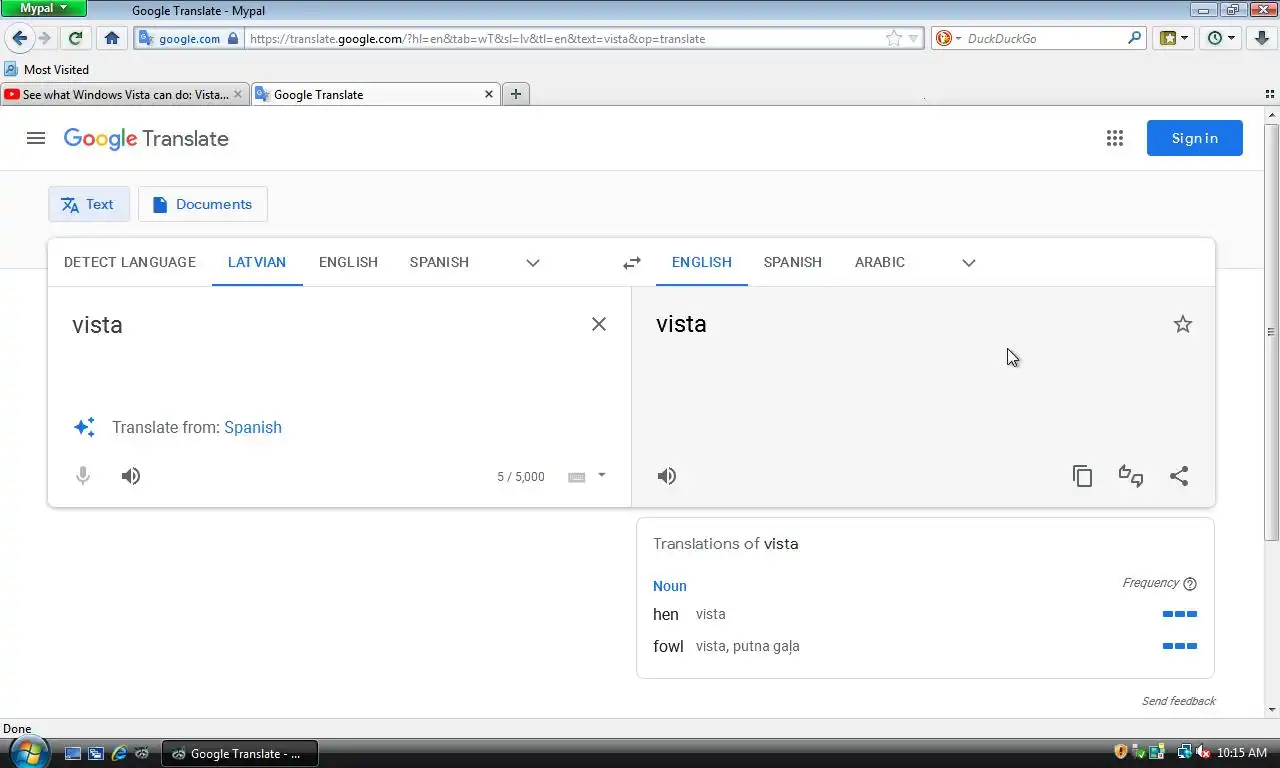Screen dimensions: 1280x768
Task: Click the browser Forward button
Action: (x=45, y=38)
